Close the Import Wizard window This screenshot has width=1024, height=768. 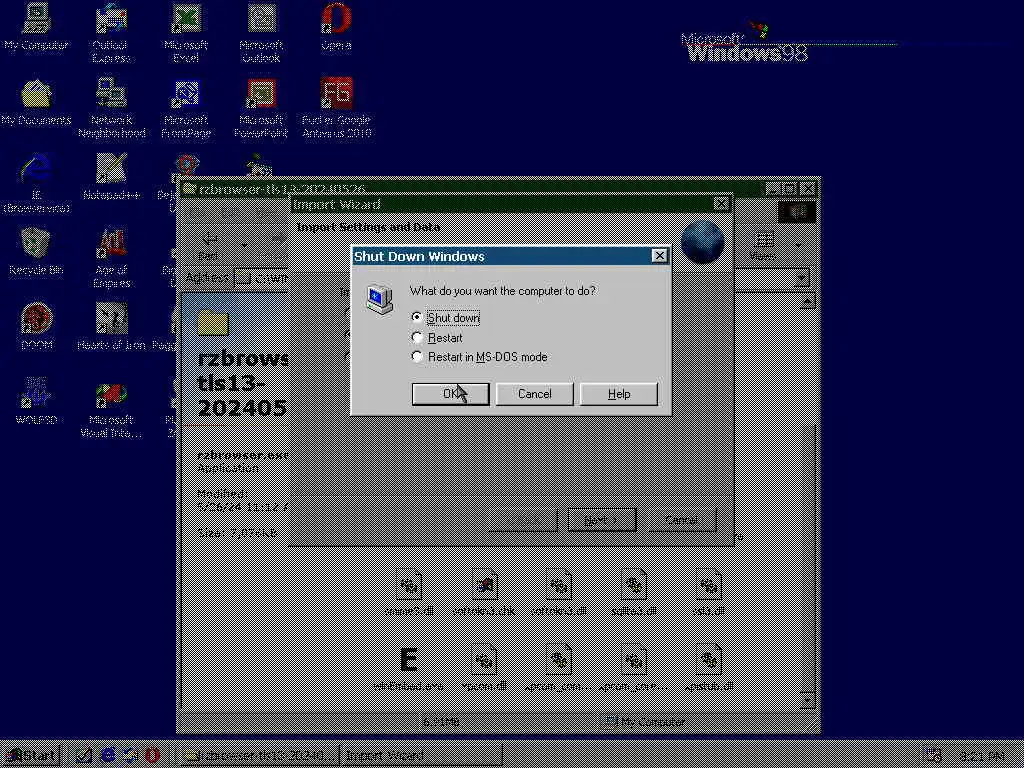721,204
